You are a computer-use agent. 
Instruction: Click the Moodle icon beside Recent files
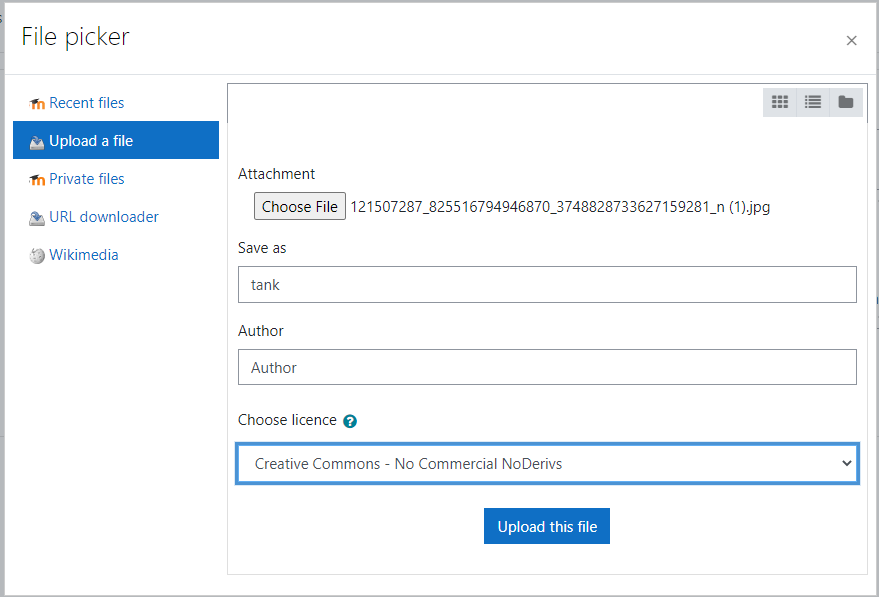[x=37, y=104]
